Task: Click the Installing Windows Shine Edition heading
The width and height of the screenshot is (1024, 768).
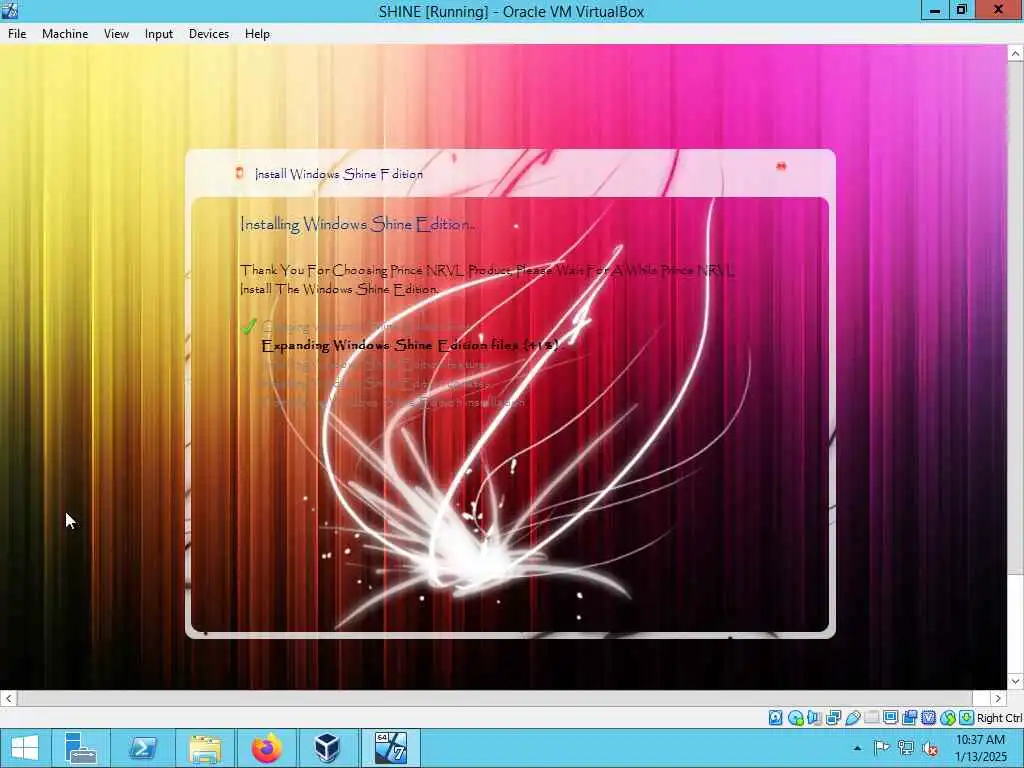Action: 357,224
